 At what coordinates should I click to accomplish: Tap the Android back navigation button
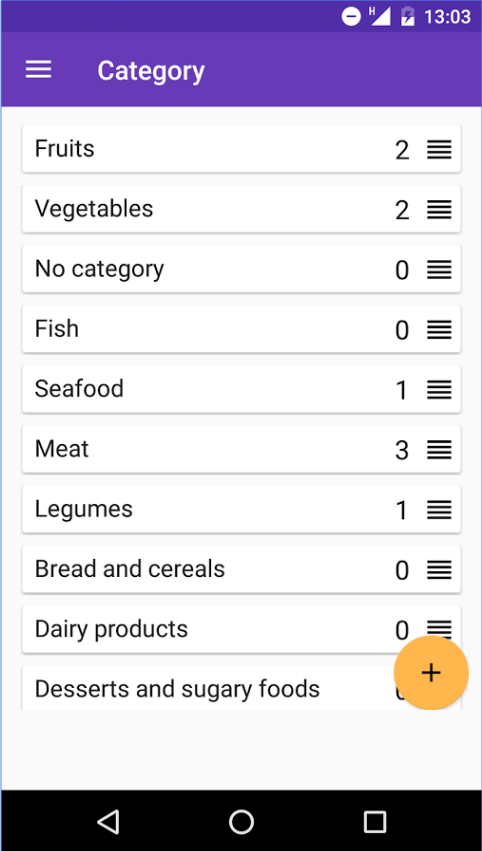109,822
